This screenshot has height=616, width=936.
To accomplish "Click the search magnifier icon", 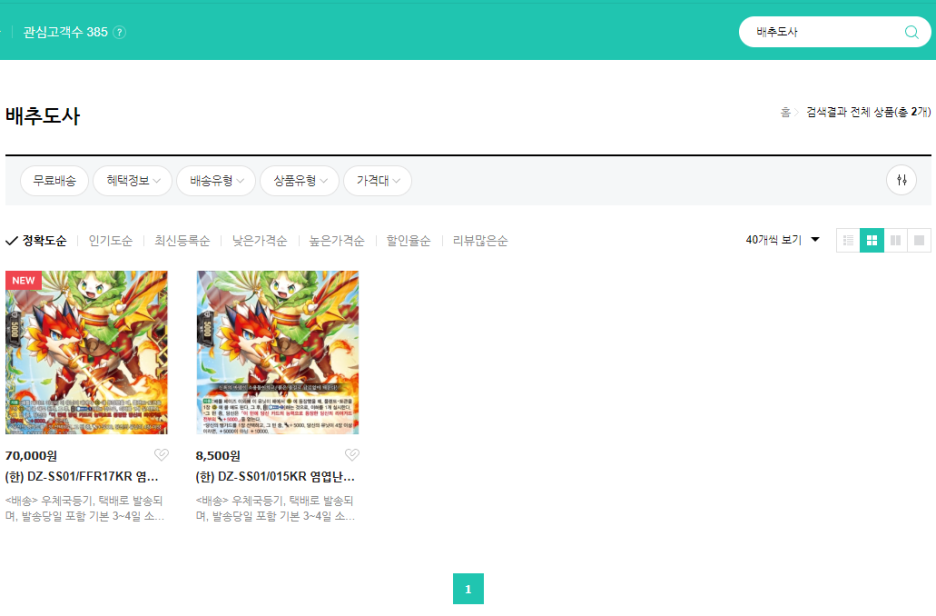I will [911, 32].
